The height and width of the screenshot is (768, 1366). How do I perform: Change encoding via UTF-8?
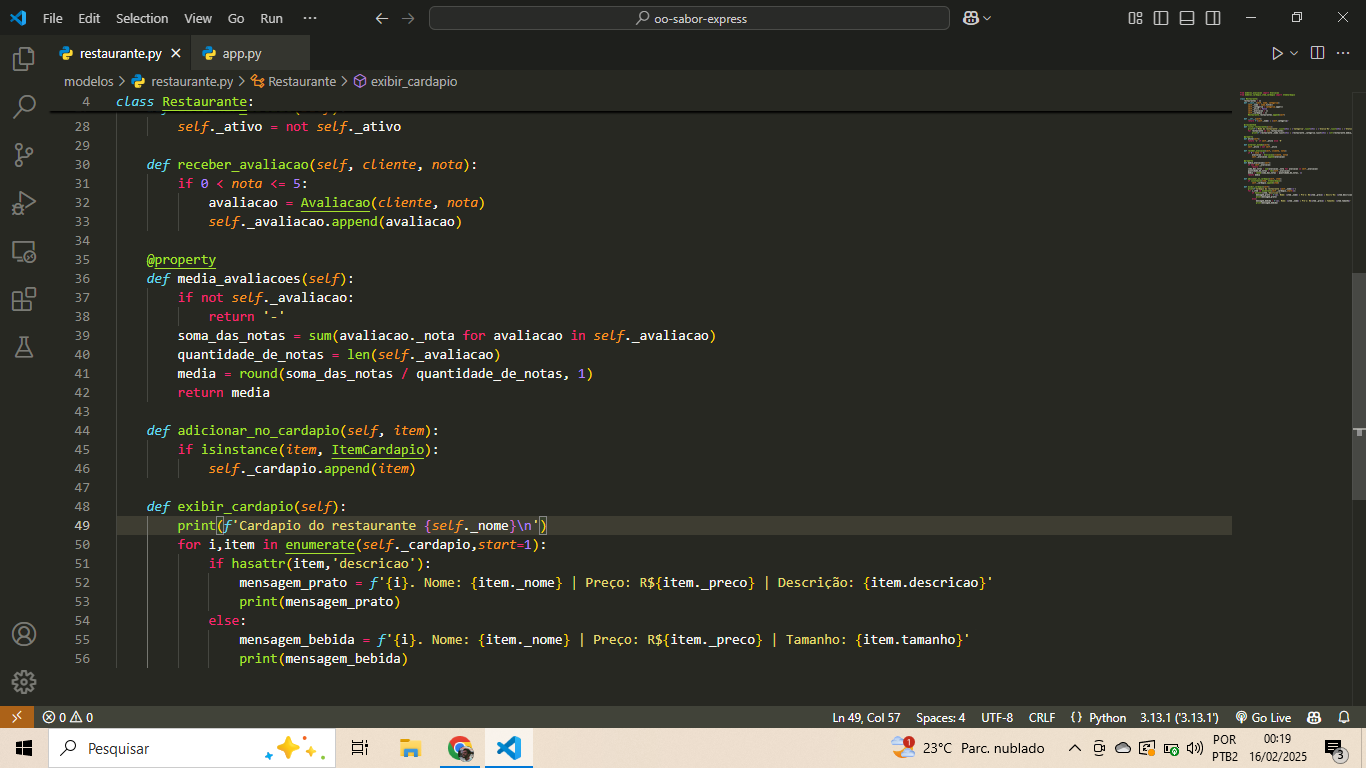coord(997,717)
